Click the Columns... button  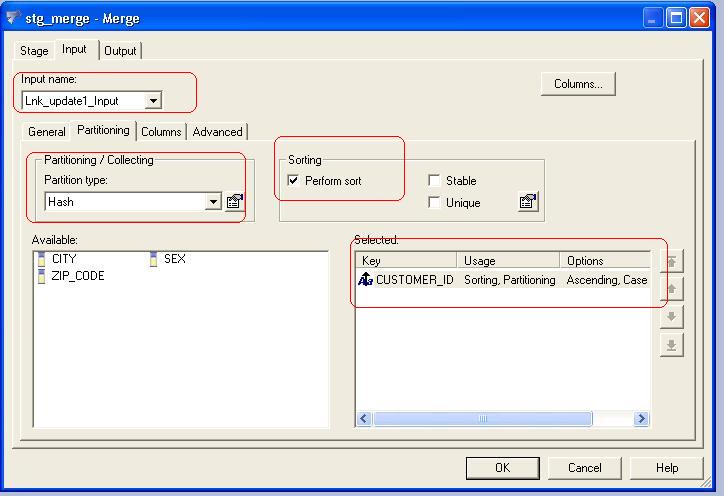point(578,84)
